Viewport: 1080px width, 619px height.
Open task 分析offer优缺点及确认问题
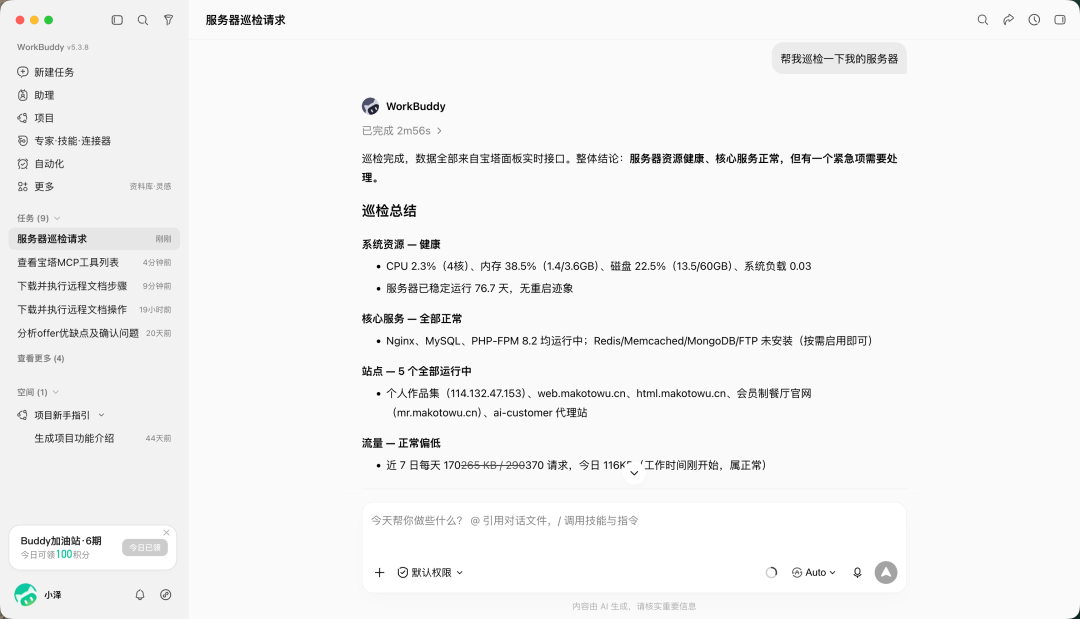pos(94,333)
